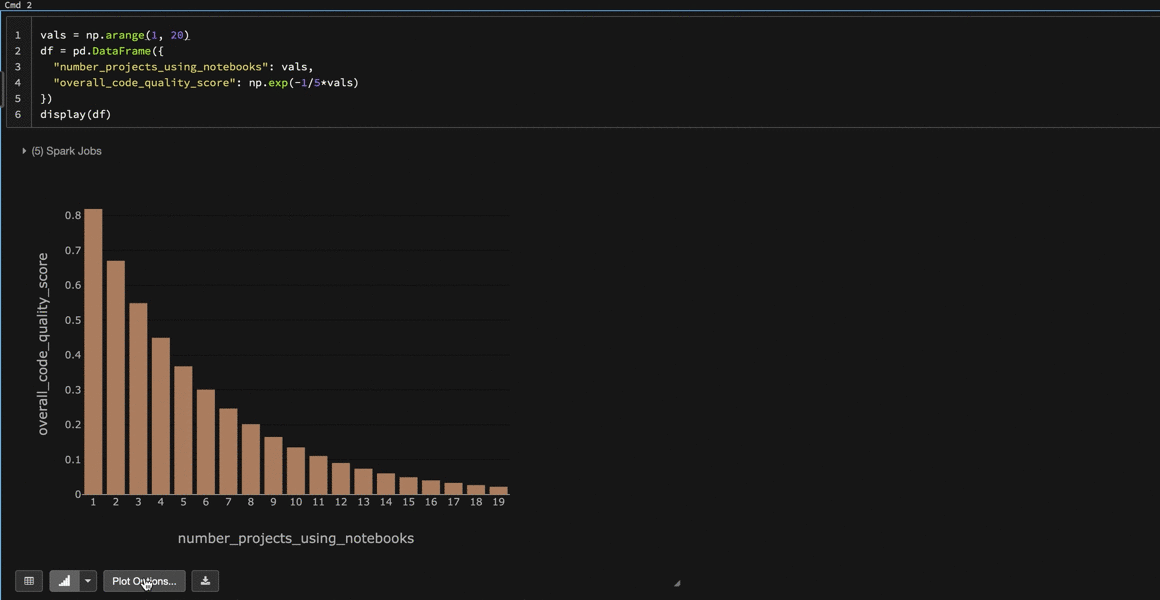Click the shortest bar at x value 19

[498, 489]
